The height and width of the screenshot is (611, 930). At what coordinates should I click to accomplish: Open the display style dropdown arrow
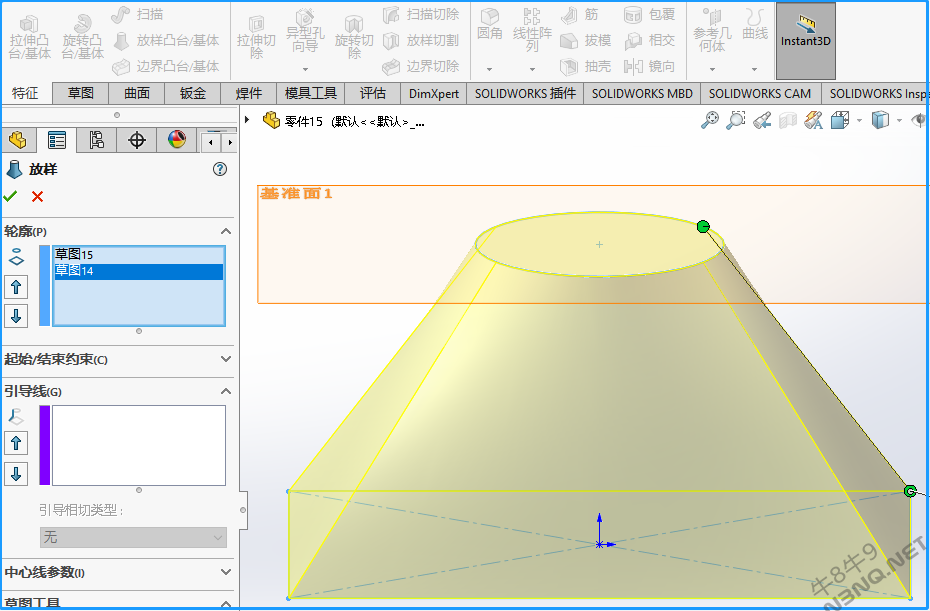click(x=899, y=120)
